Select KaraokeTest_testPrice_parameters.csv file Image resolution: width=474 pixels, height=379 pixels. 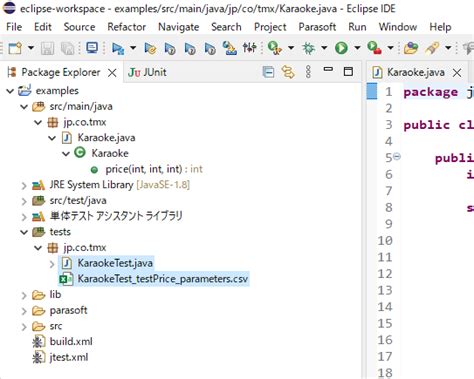tap(154, 279)
